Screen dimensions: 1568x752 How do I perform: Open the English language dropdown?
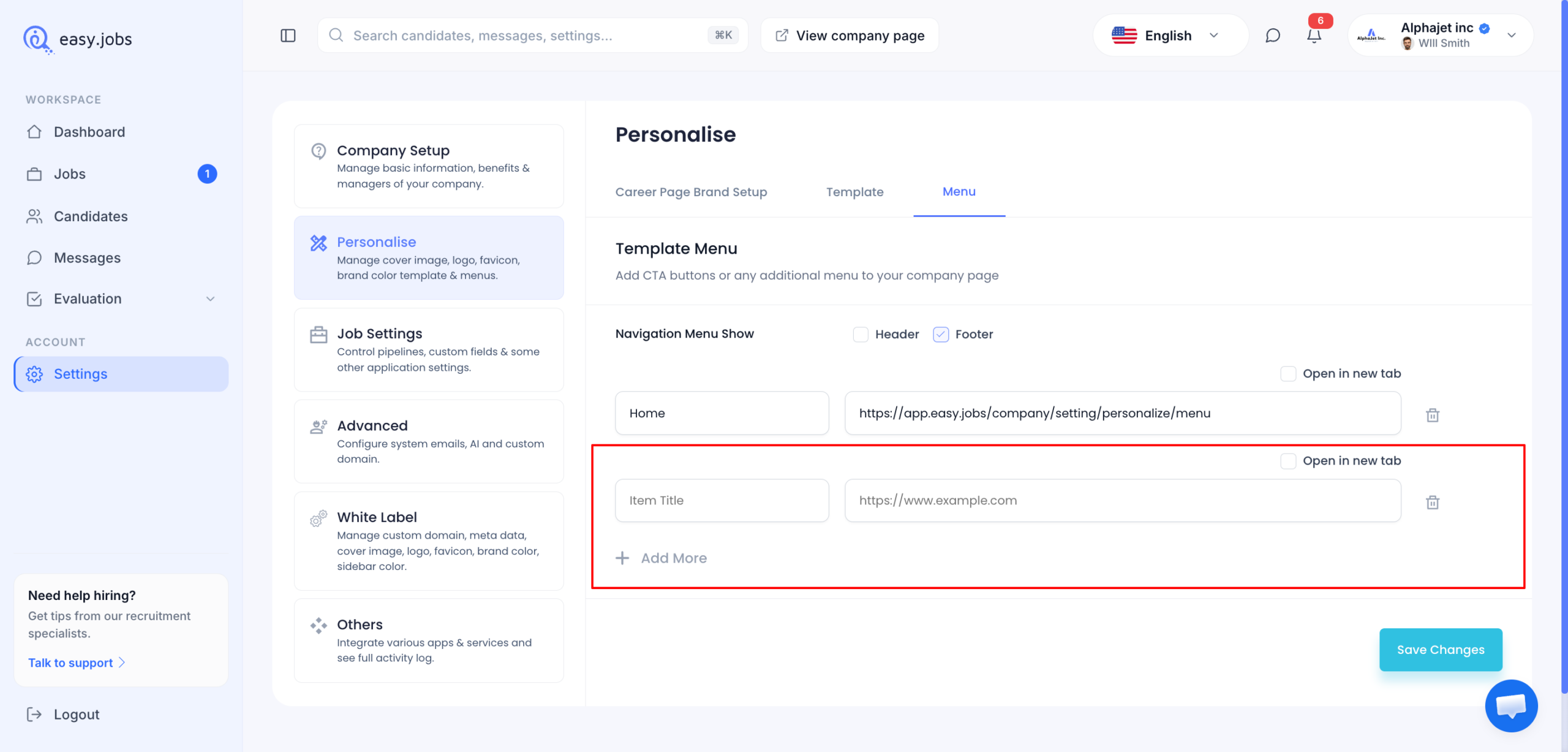point(1170,36)
